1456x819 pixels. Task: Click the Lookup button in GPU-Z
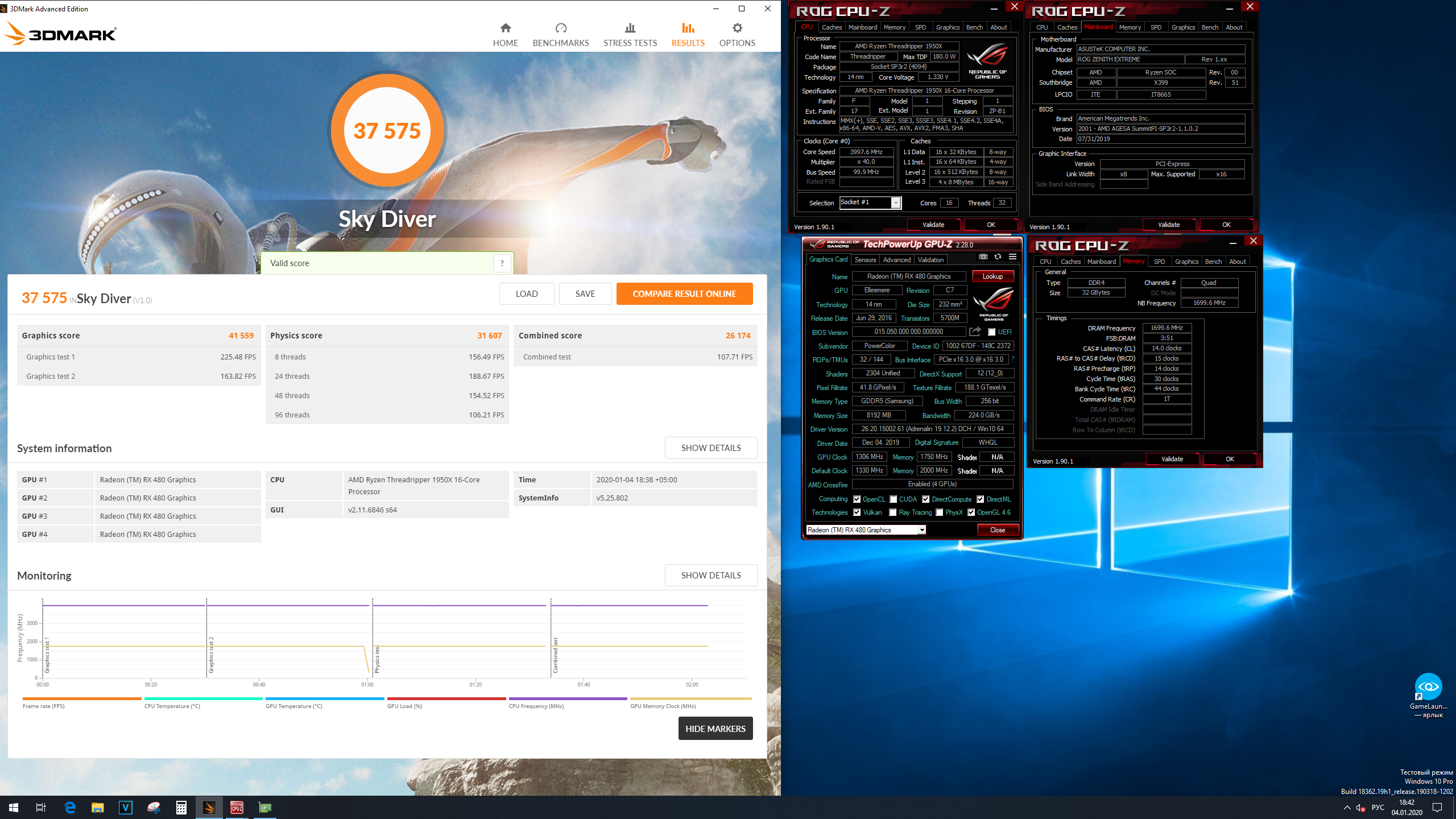click(992, 276)
